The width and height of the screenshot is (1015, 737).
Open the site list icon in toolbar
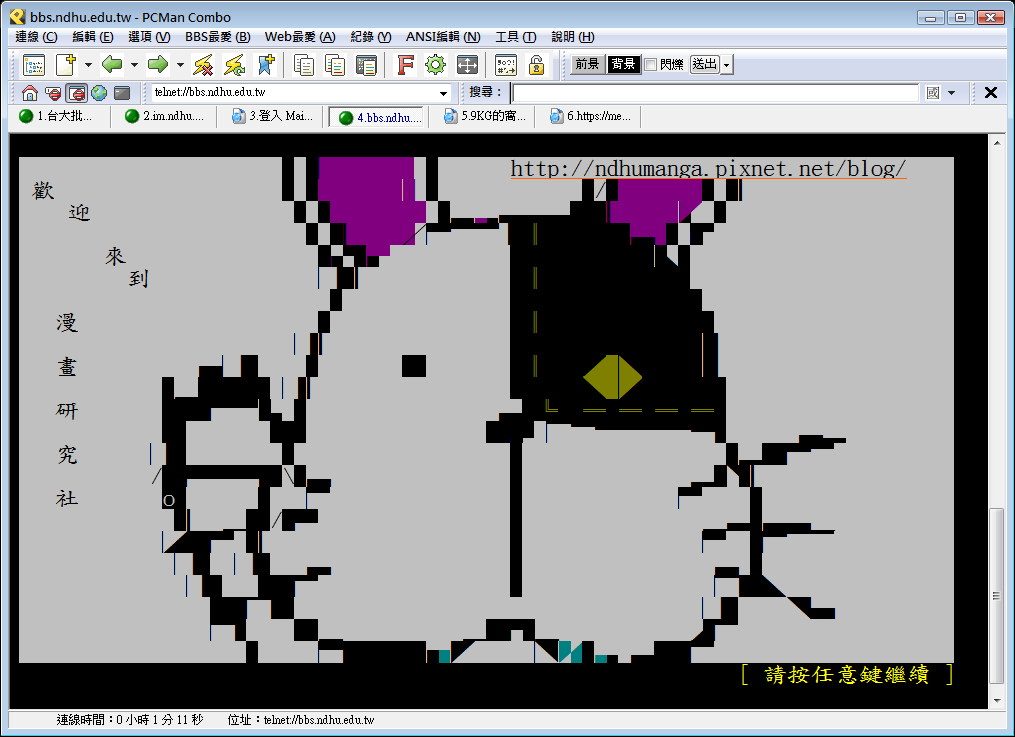[34, 65]
